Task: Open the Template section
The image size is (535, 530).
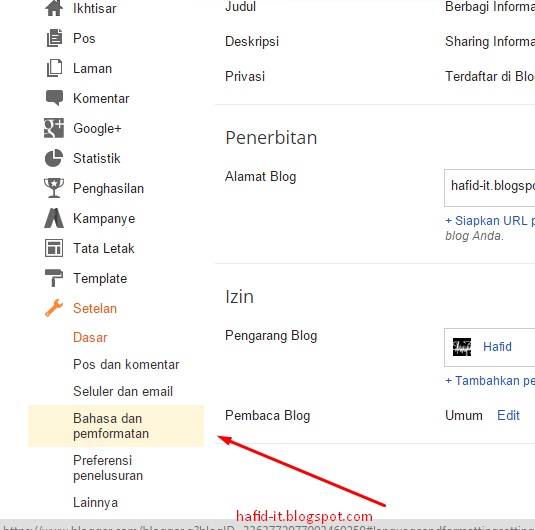Action: [x=100, y=278]
